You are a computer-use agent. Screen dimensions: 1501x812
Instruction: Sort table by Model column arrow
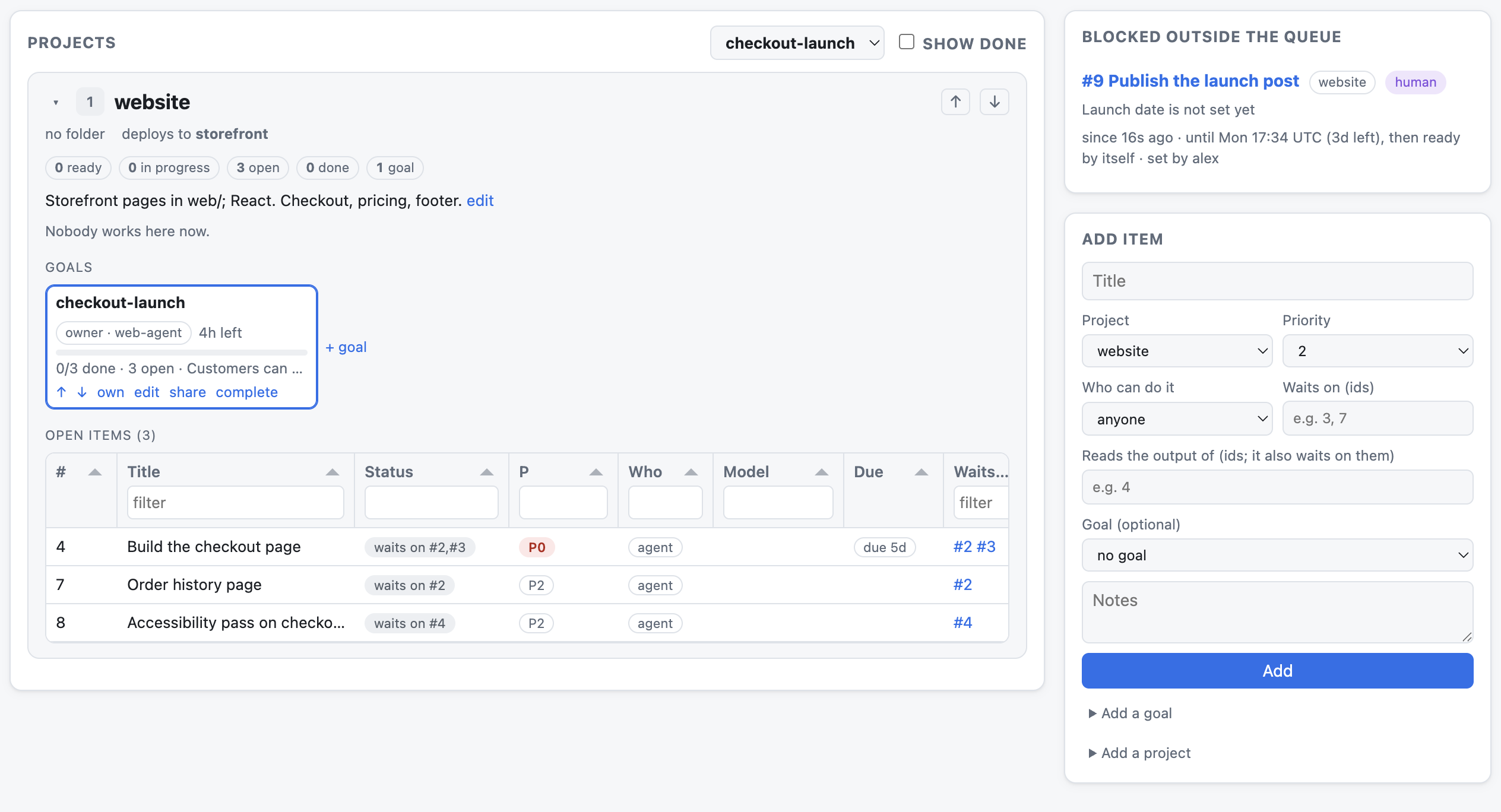click(x=822, y=472)
